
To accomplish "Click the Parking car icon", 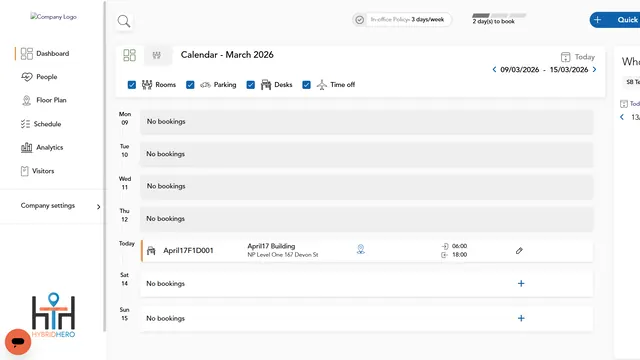I will [205, 85].
